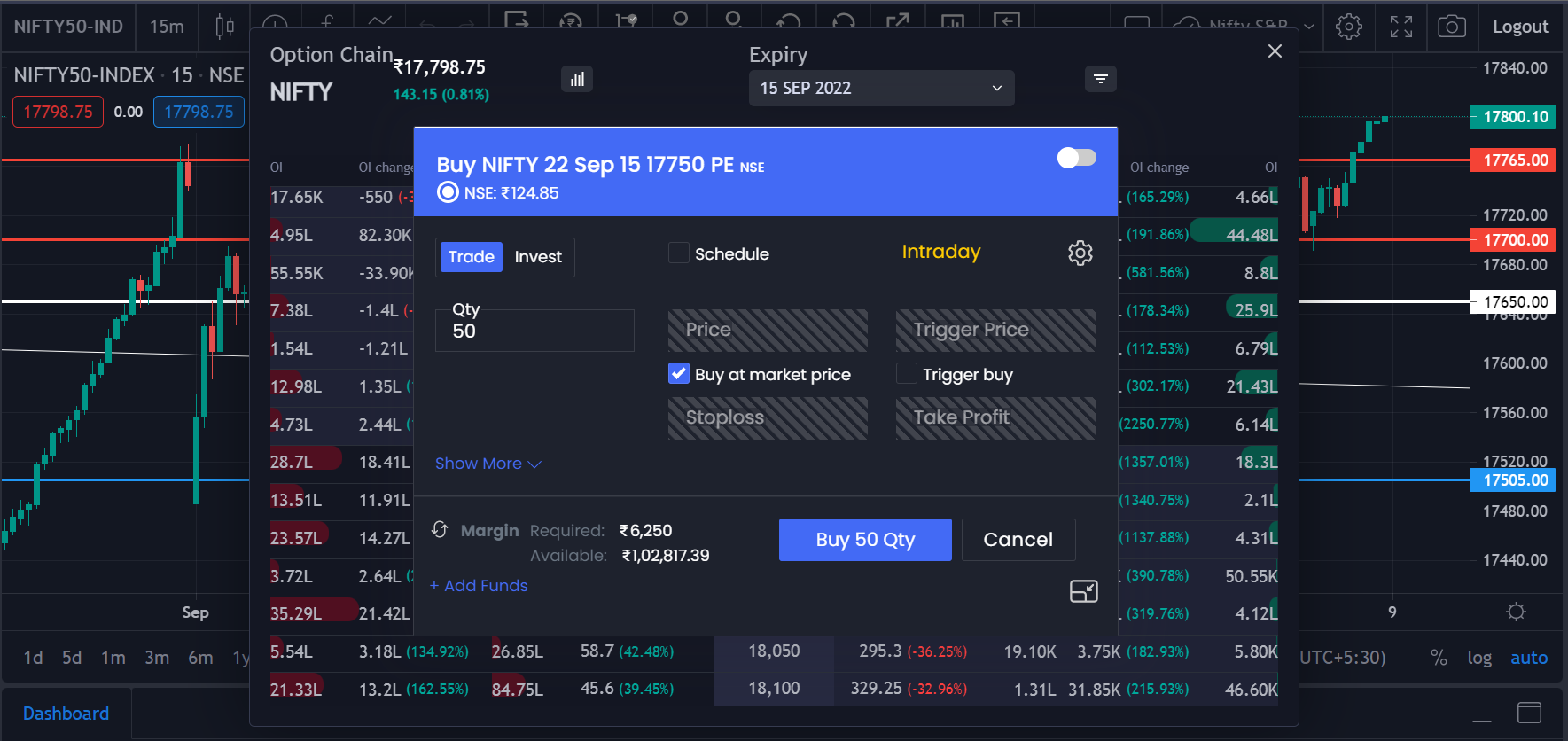Click put price 295.3 cell
This screenshot has height=741, width=1568.
click(880, 651)
